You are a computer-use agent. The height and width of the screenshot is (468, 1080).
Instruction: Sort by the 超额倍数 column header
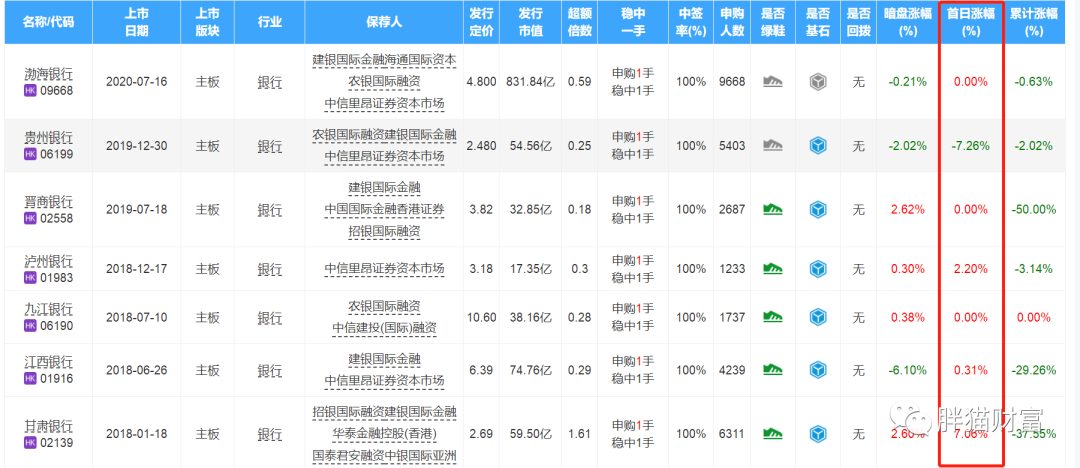point(579,22)
